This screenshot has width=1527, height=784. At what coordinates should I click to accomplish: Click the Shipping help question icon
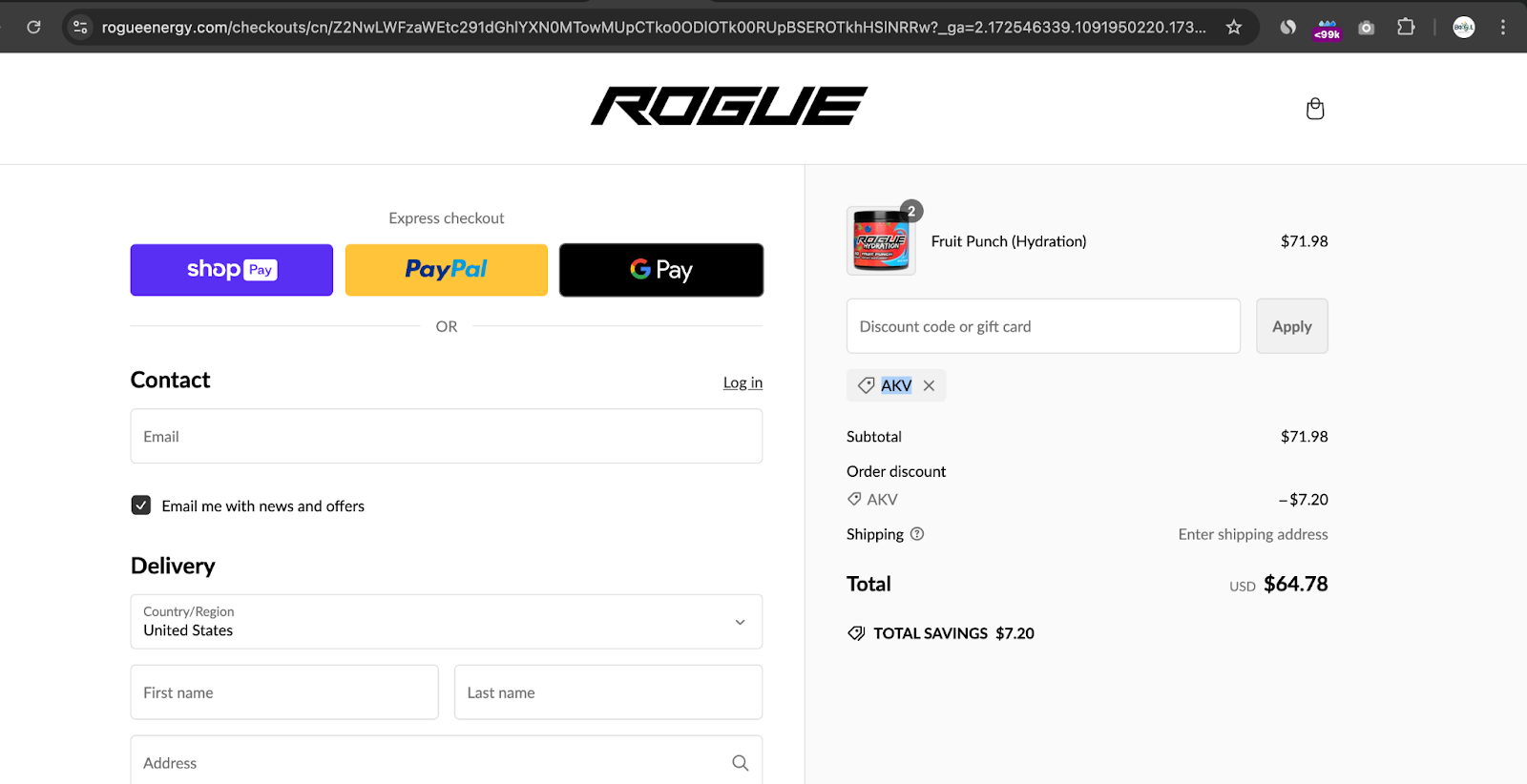(x=917, y=534)
